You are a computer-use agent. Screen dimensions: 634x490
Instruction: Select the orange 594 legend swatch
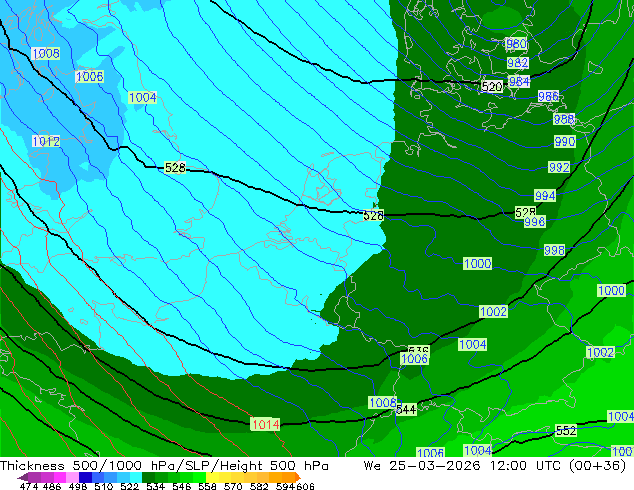pyautogui.click(x=289, y=477)
